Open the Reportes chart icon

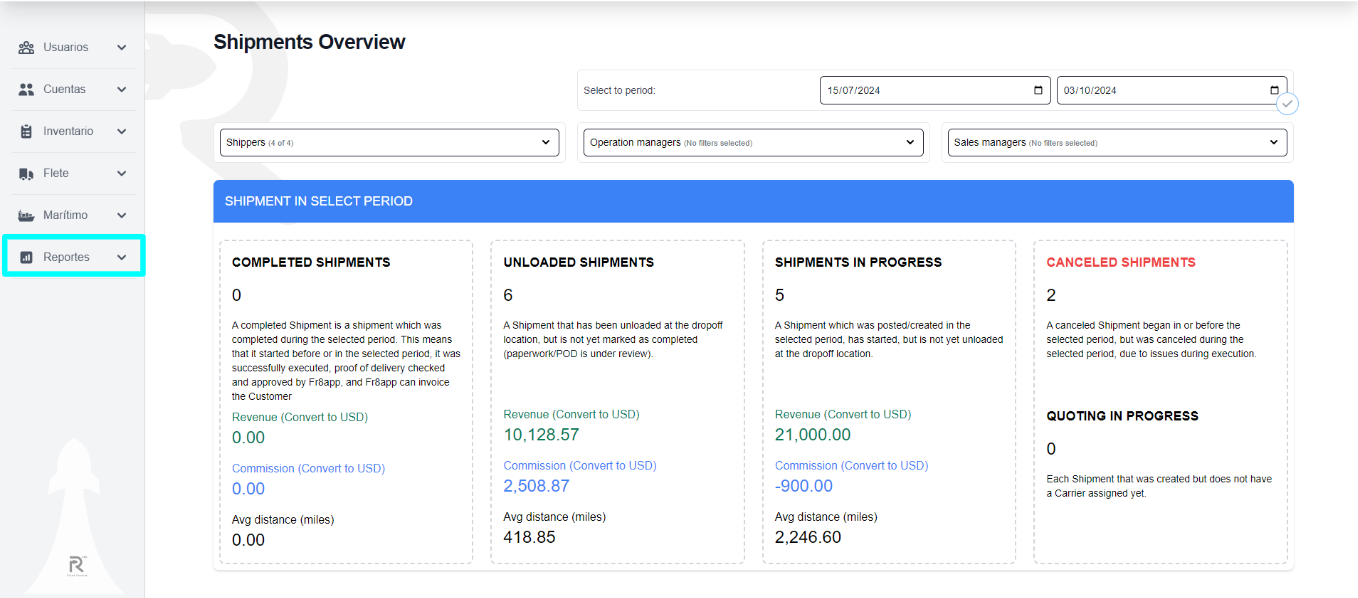tap(24, 256)
